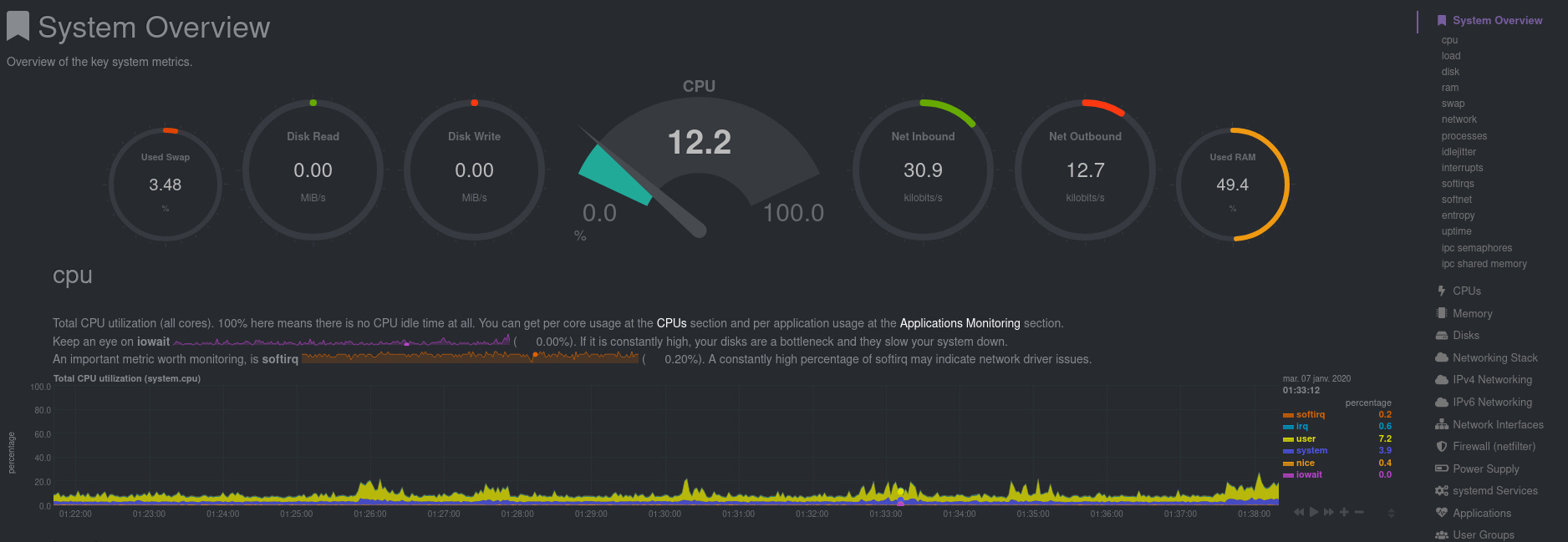
Task: Click the softirq sparkline chart
Action: coord(470,358)
